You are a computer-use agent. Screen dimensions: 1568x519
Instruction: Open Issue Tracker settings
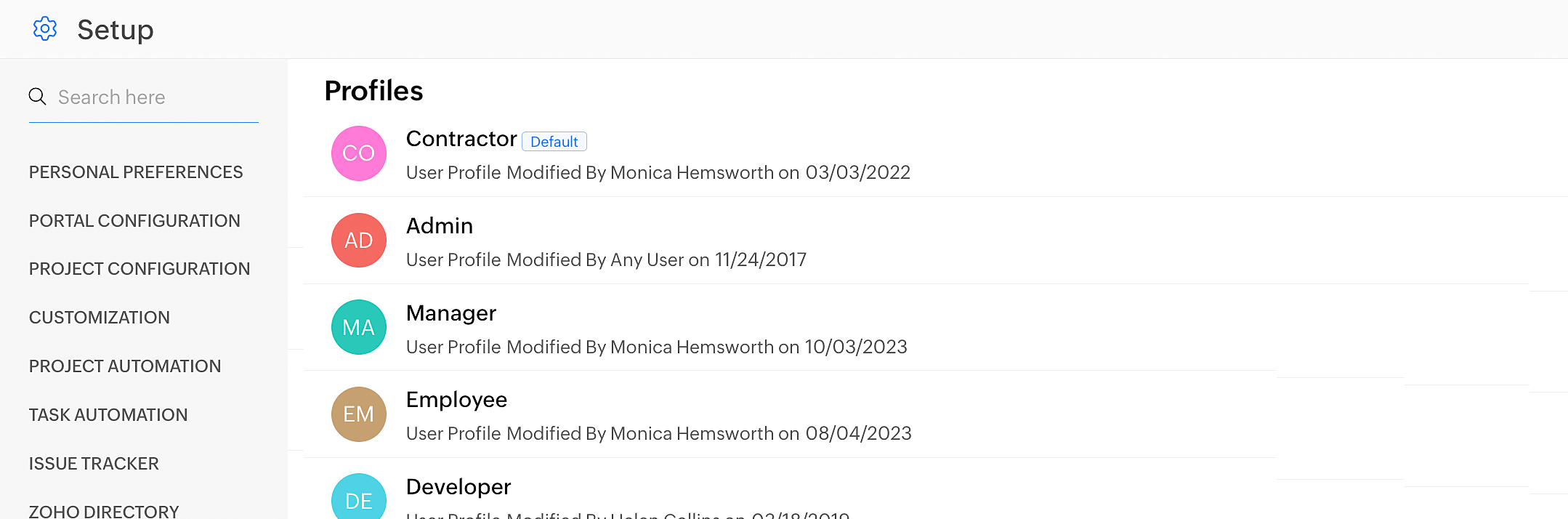[94, 464]
